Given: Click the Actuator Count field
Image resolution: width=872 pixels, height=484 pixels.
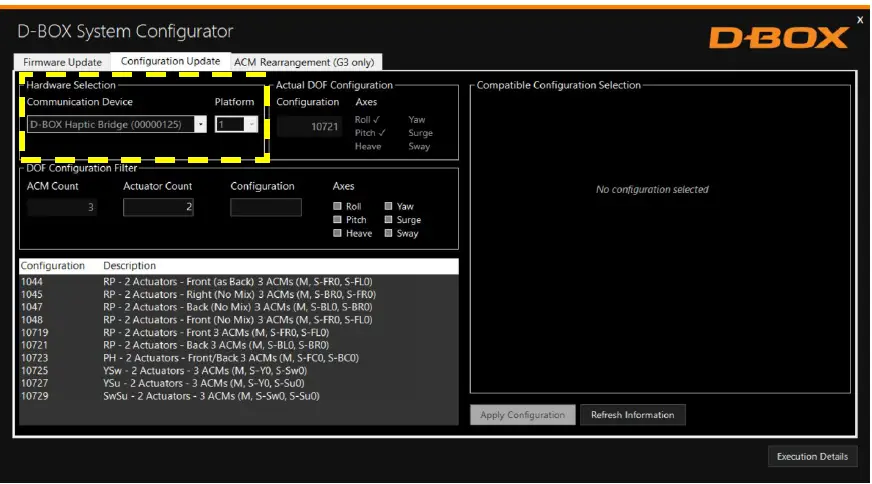Looking at the screenshot, I should click(x=158, y=207).
